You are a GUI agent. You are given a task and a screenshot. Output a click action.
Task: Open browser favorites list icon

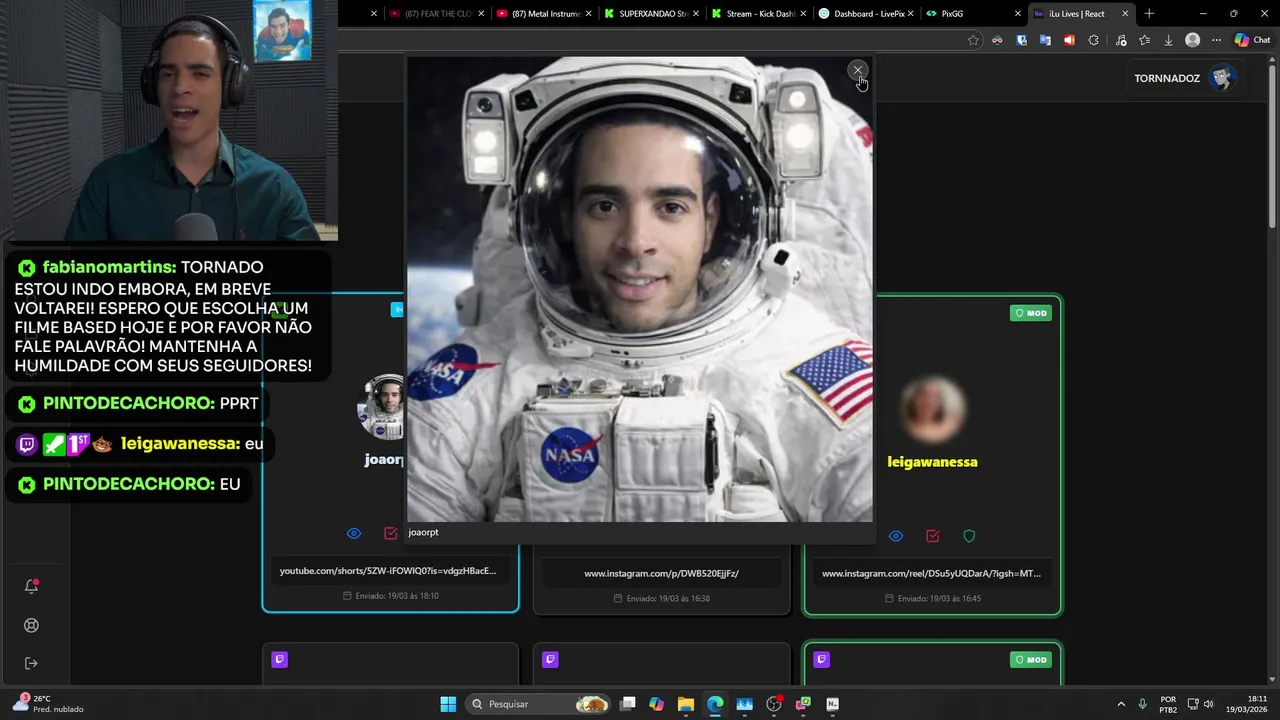tap(1144, 40)
